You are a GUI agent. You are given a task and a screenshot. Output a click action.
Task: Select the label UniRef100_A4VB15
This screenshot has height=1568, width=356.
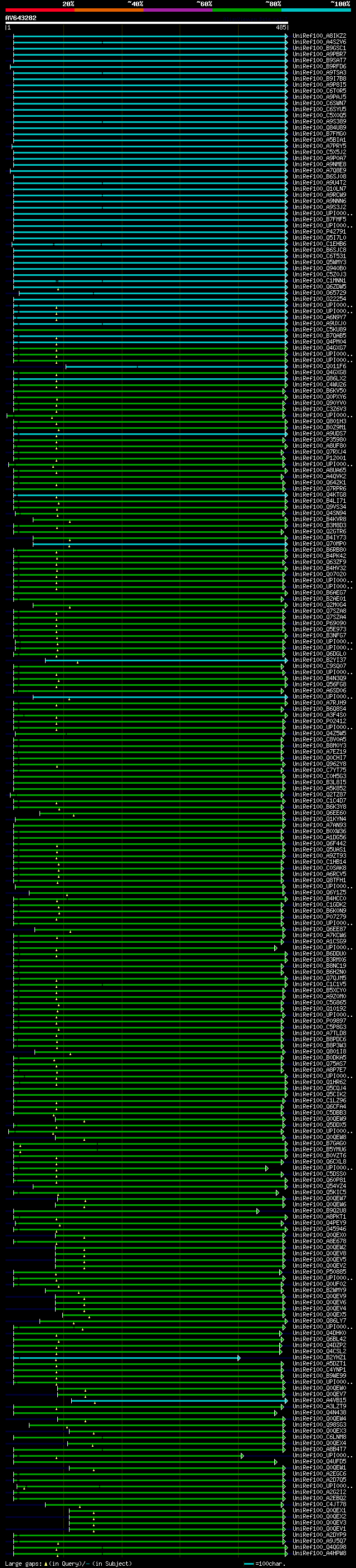click(x=319, y=1401)
